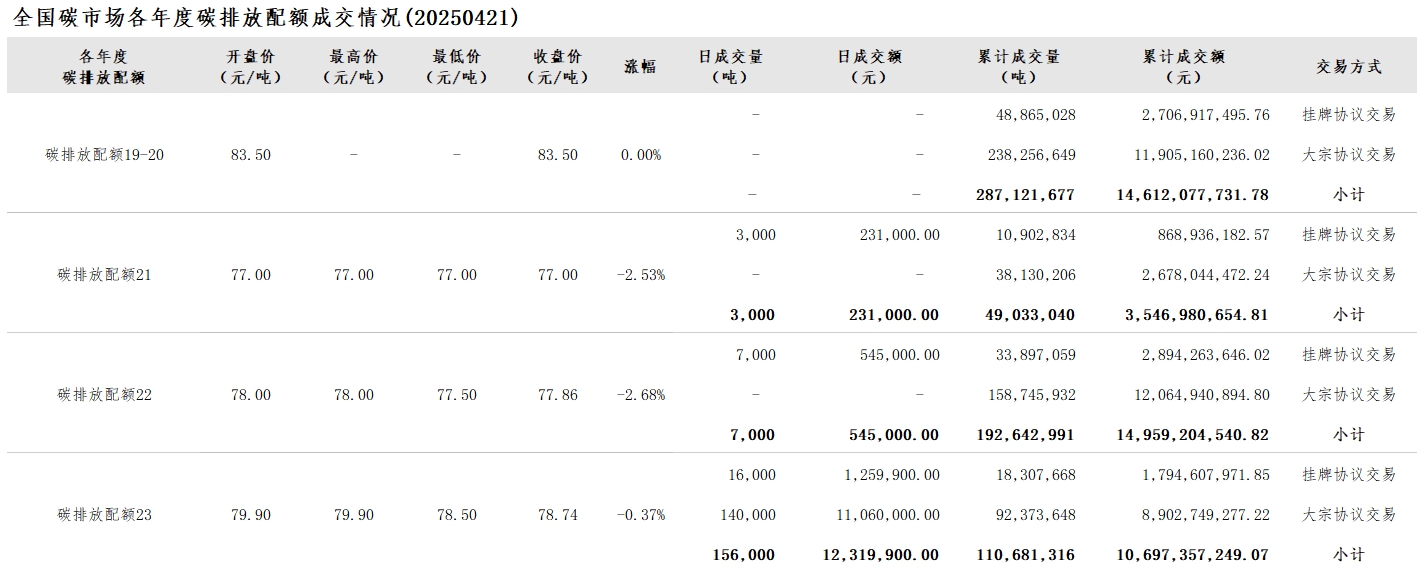Select the -2.68% change value

(640, 395)
